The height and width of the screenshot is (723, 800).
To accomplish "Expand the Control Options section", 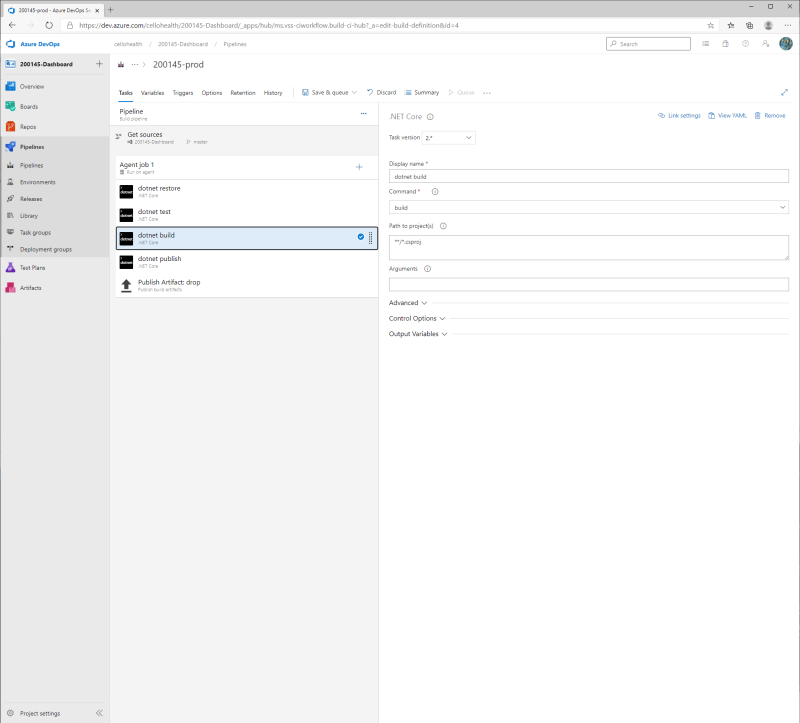I will (x=417, y=318).
